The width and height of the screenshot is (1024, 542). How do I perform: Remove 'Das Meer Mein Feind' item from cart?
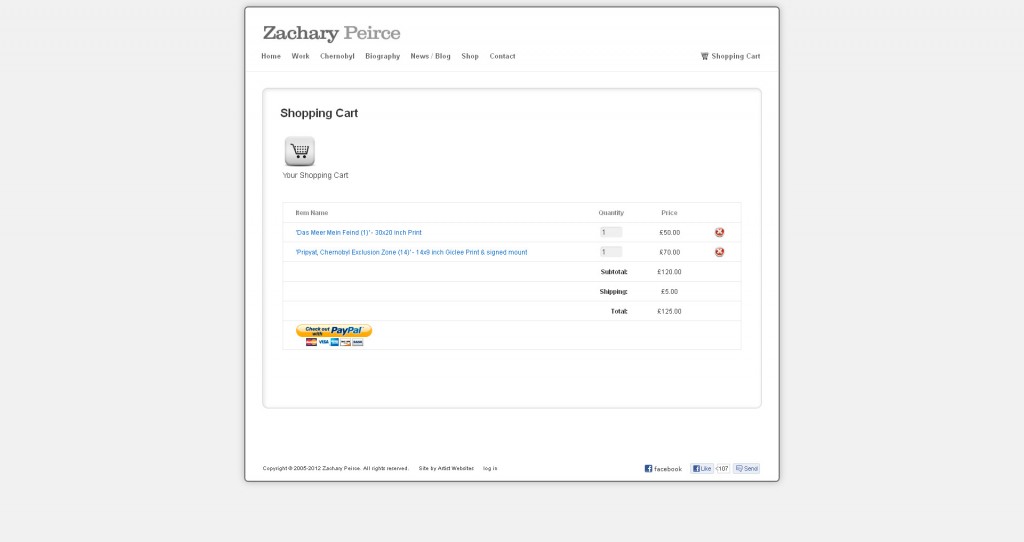[x=719, y=232]
